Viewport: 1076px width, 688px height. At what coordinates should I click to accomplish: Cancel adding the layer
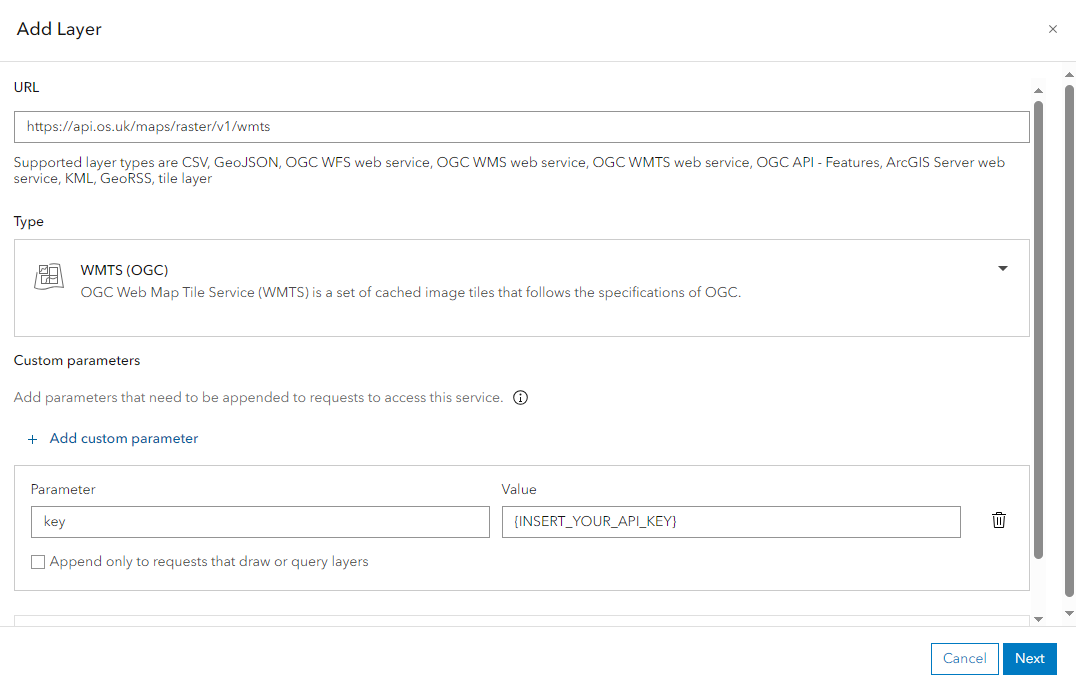(x=964, y=658)
